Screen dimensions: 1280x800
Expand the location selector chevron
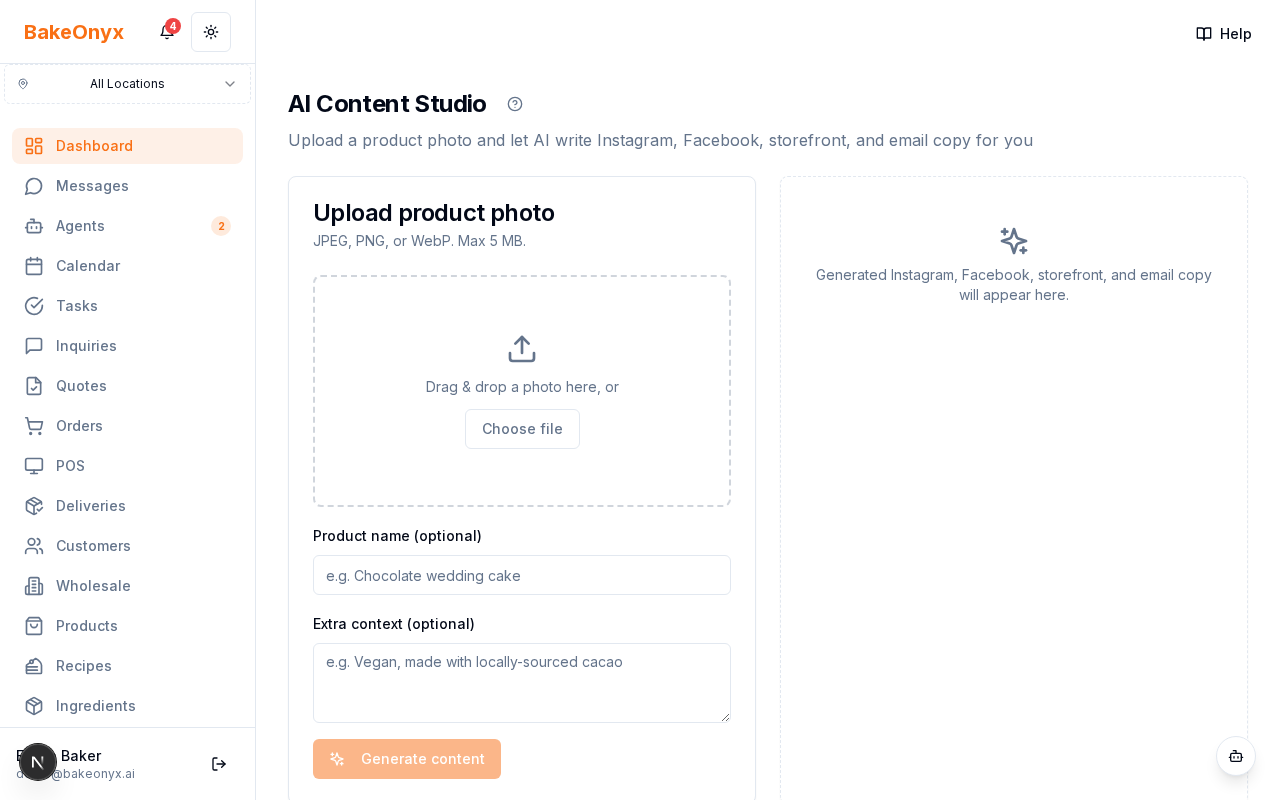click(230, 84)
